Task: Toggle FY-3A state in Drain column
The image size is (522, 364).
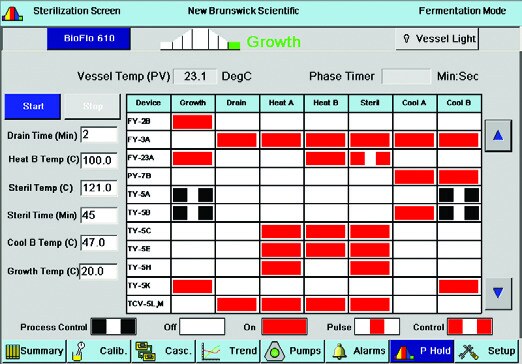Action: point(237,140)
